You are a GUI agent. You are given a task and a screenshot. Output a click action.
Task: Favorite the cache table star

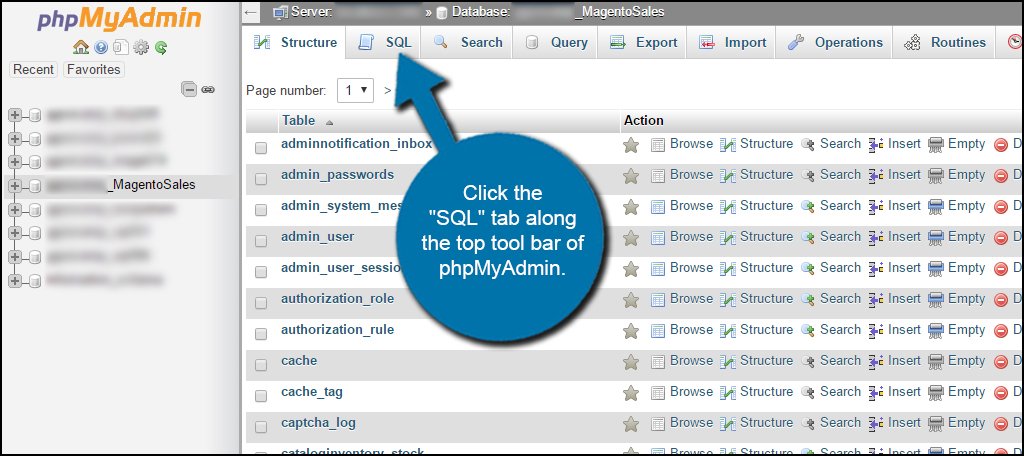click(631, 362)
